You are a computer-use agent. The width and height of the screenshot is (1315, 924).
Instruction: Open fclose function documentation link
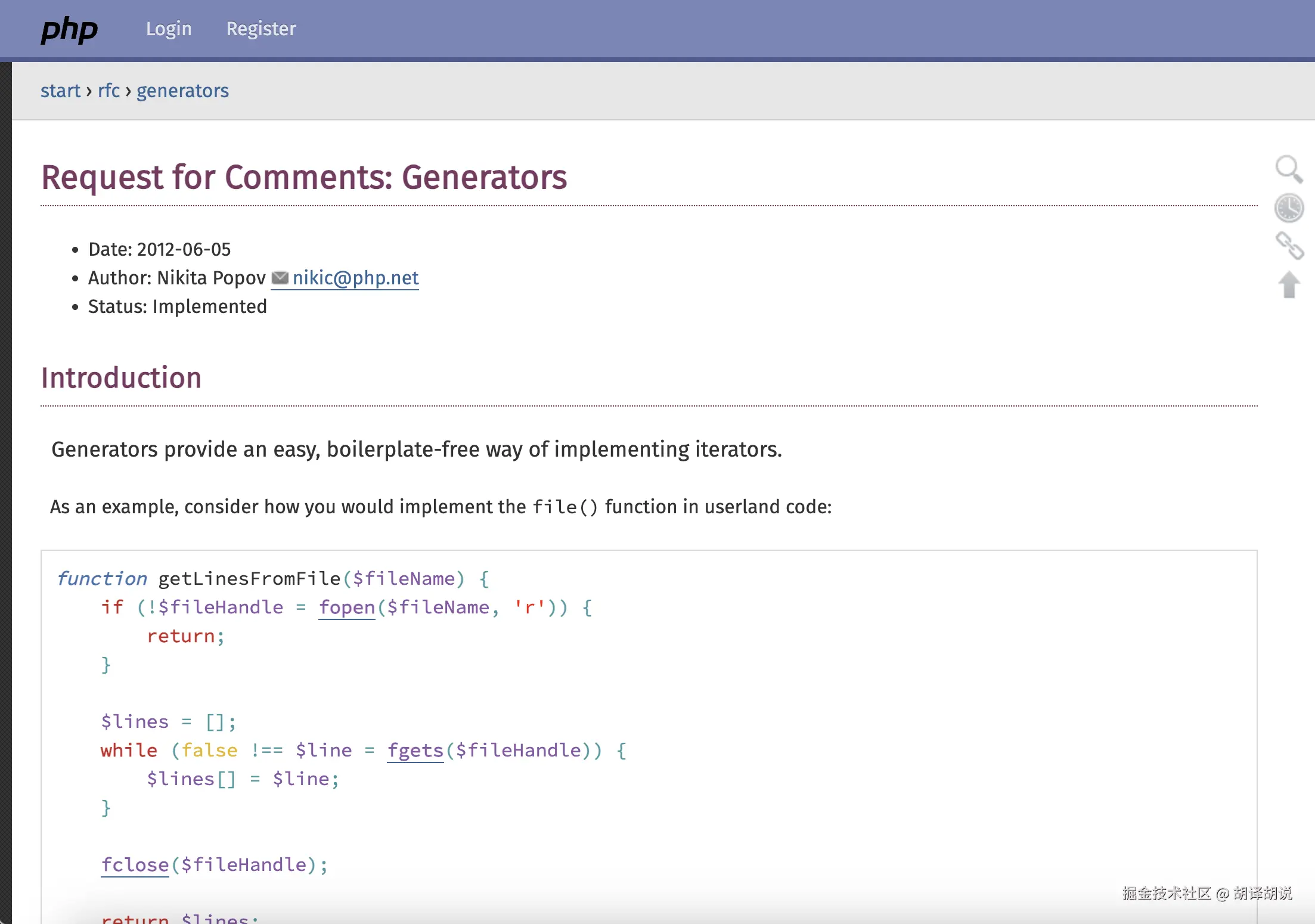[135, 865]
